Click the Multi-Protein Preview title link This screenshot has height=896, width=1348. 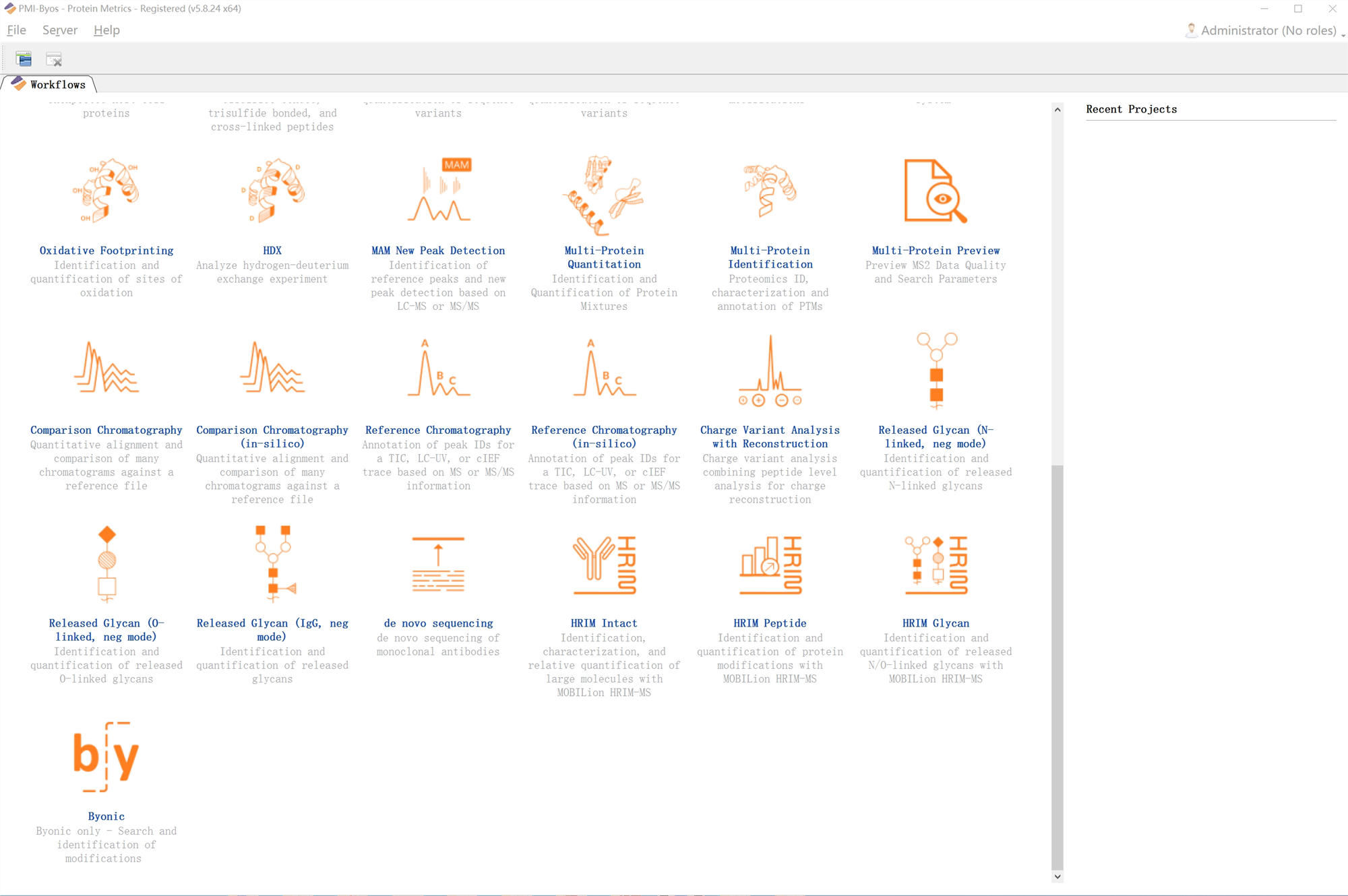(936, 251)
